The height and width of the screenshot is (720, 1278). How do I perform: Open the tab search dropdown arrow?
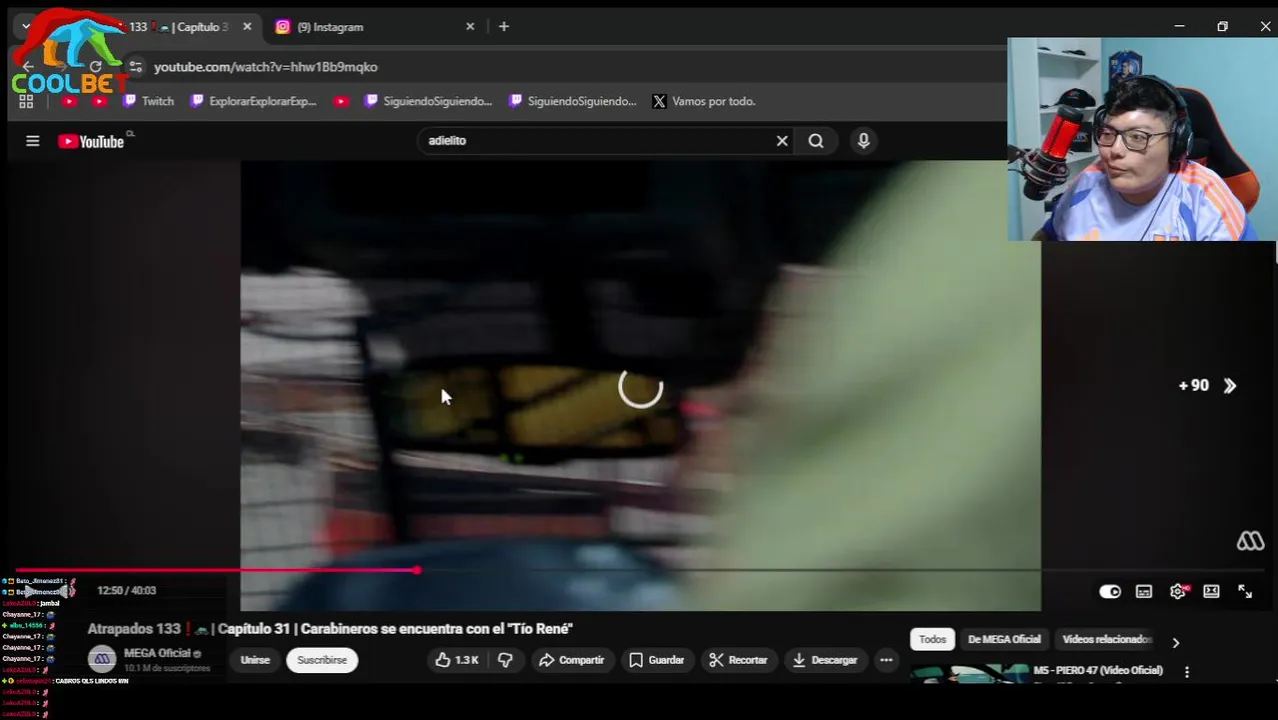[x=26, y=27]
